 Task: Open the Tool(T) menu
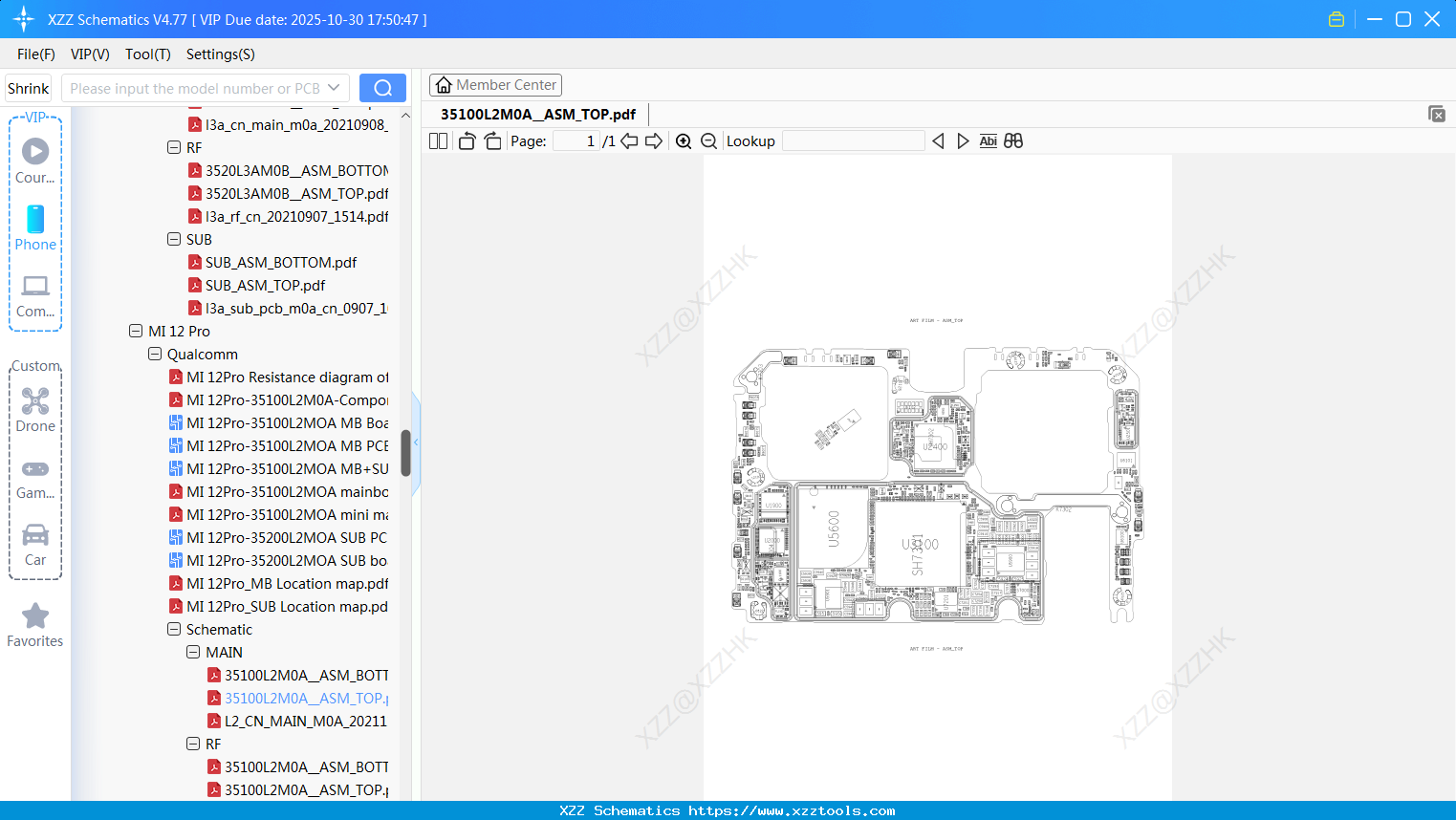coord(148,54)
